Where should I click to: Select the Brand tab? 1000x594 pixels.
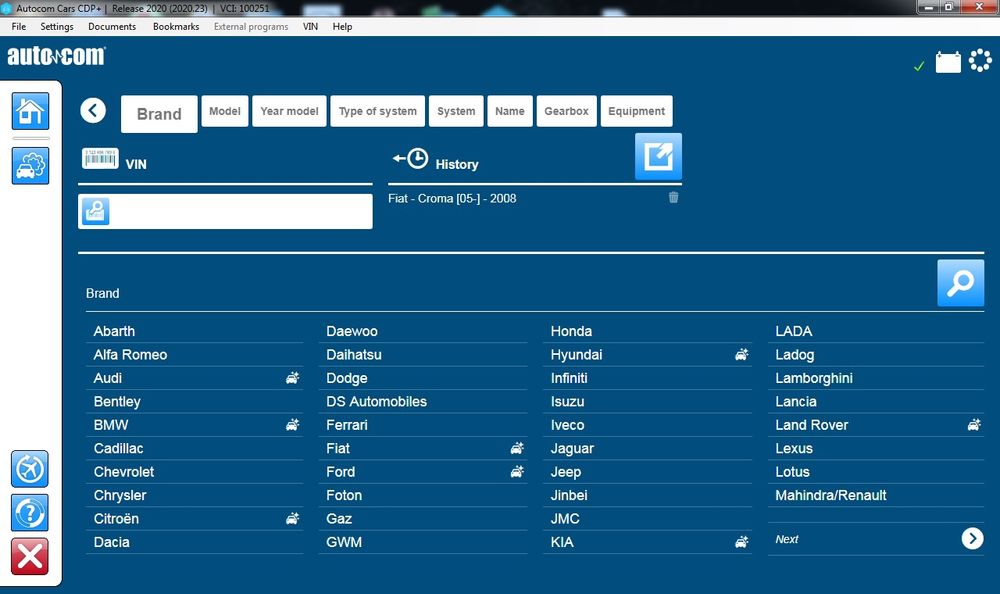(159, 114)
